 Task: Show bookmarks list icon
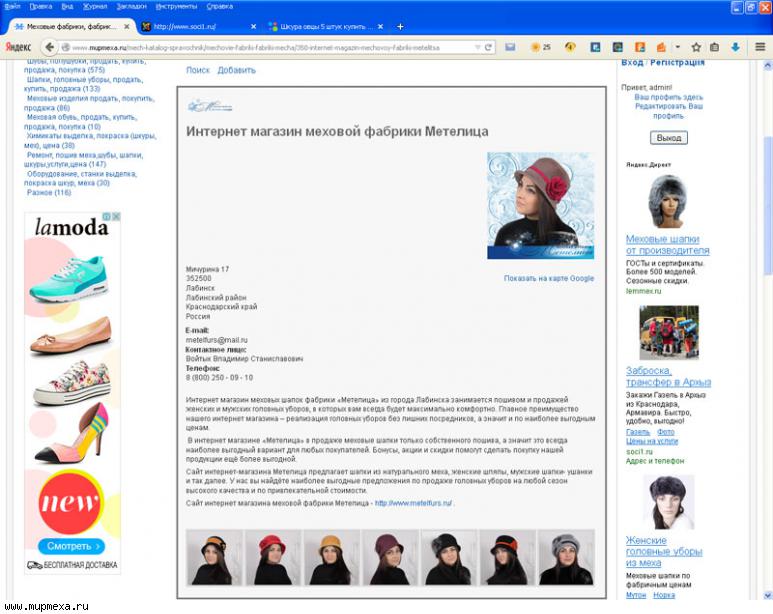coord(714,47)
